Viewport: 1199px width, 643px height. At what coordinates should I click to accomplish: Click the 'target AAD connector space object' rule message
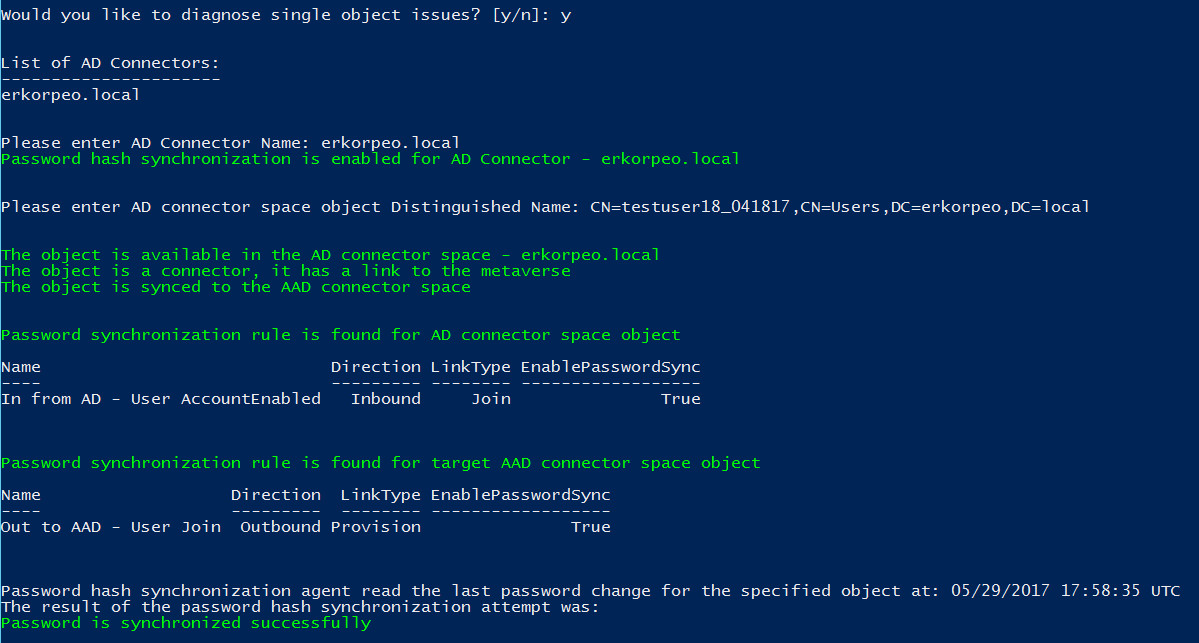tap(380, 463)
